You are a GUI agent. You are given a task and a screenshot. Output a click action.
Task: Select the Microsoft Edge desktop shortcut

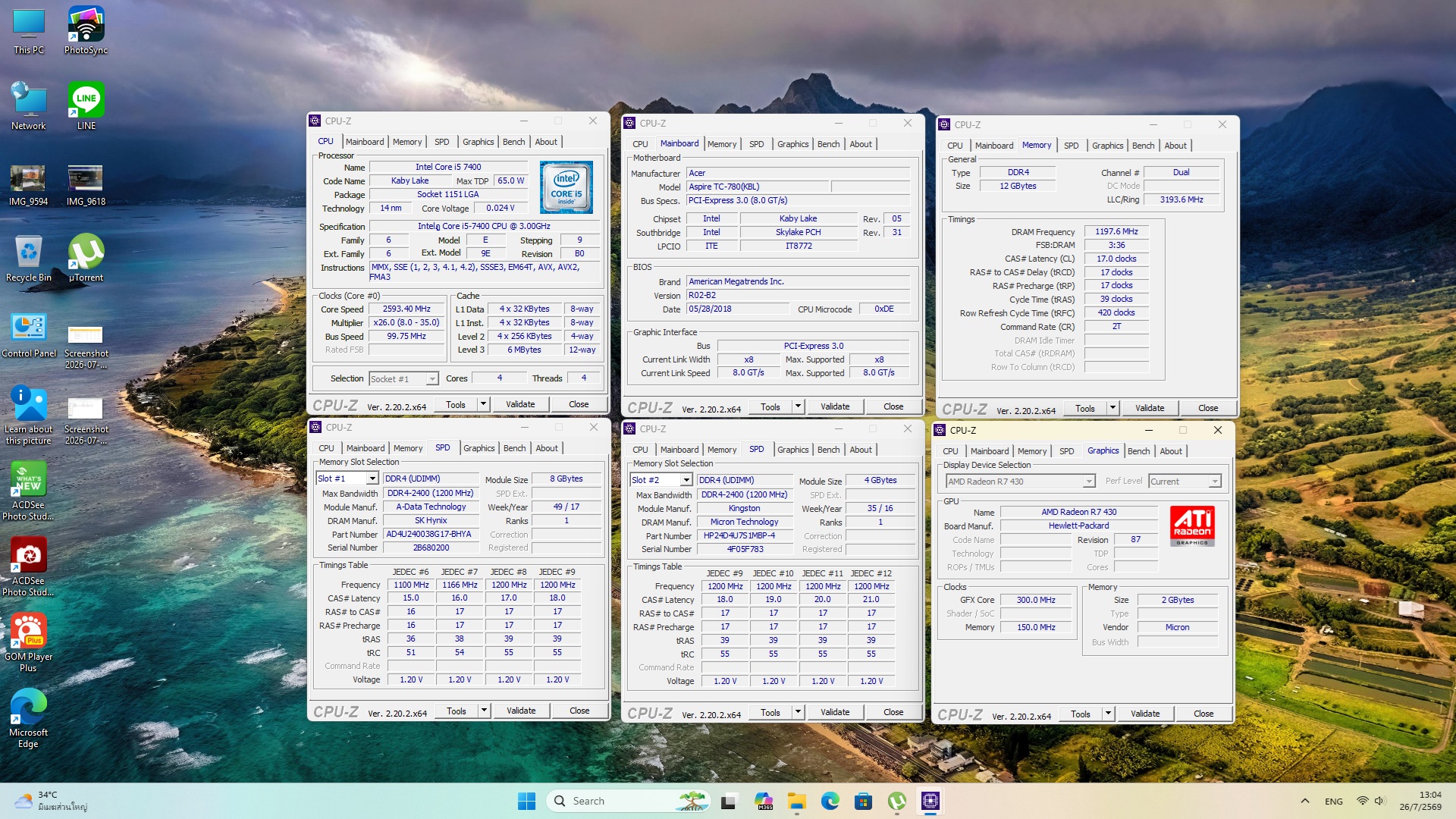[x=29, y=718]
